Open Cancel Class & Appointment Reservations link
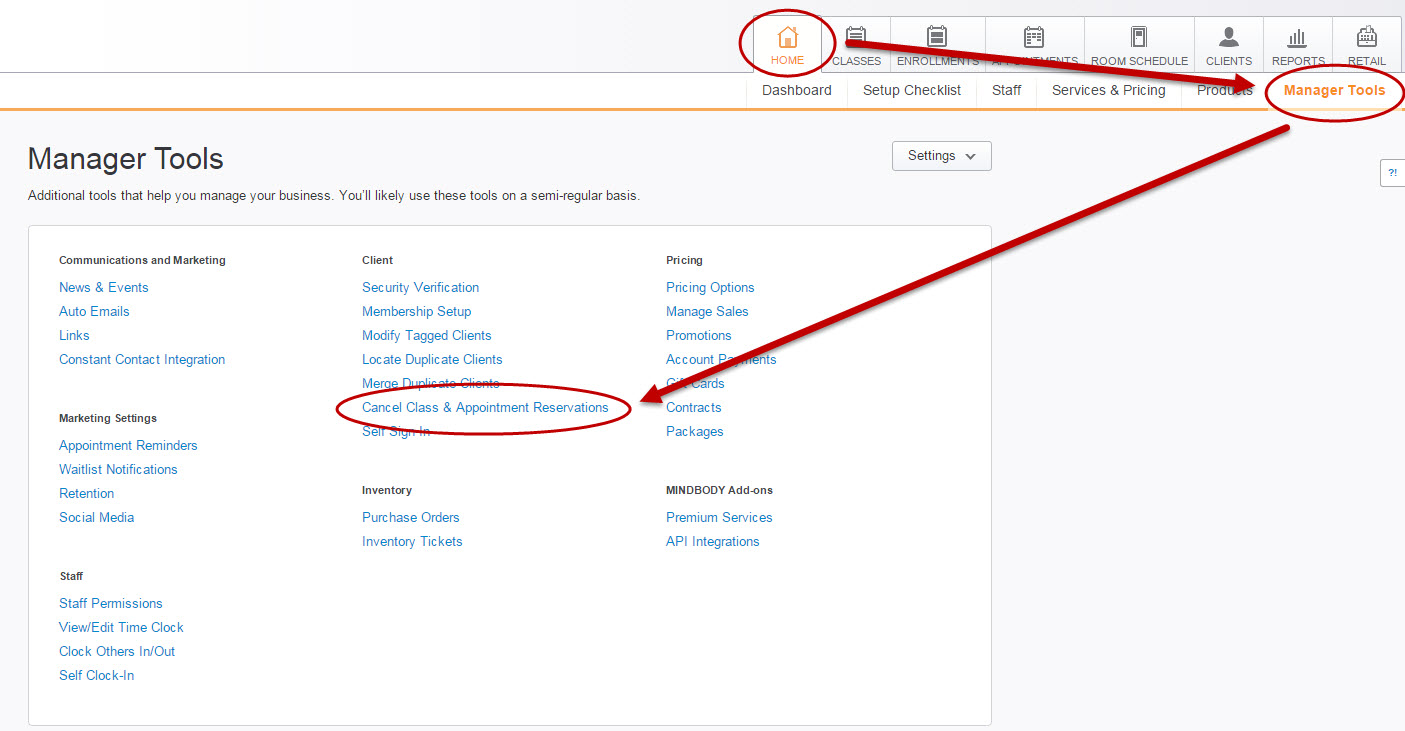Screen dimensions: 1405x731 [x=485, y=407]
